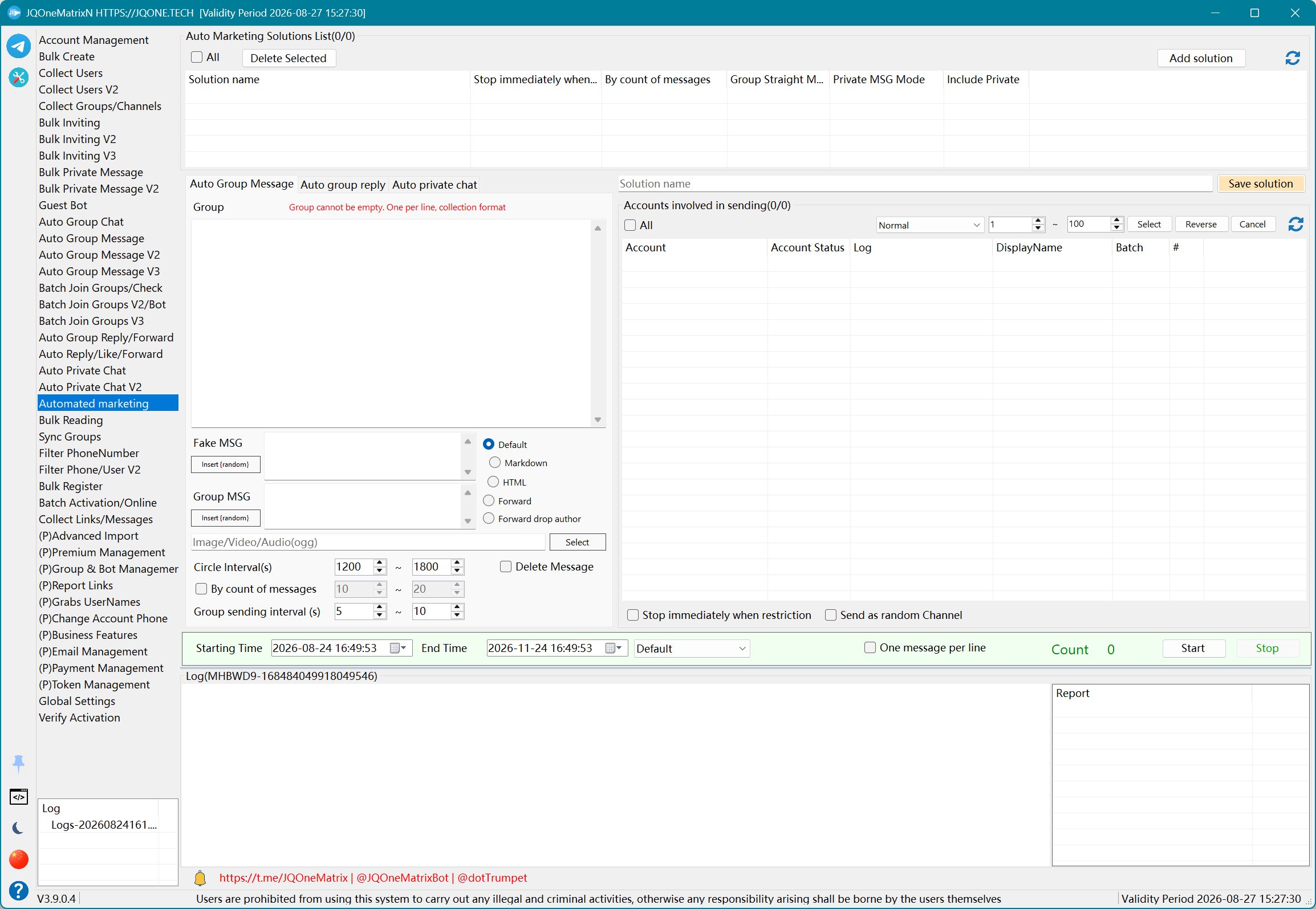Open Batch Join Groups V3
The width and height of the screenshot is (1316, 909).
pyautogui.click(x=91, y=321)
